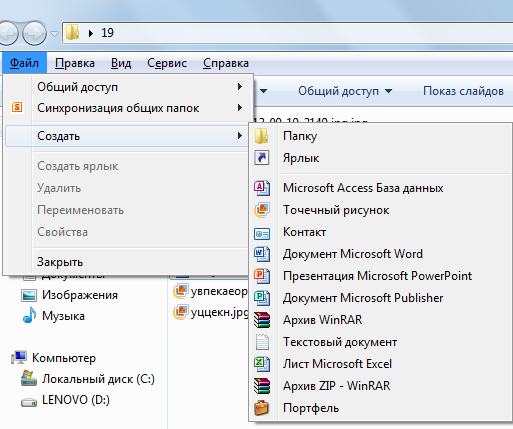
Task: Click the PowerPoint presentation icon in submenu
Action: coord(262,276)
